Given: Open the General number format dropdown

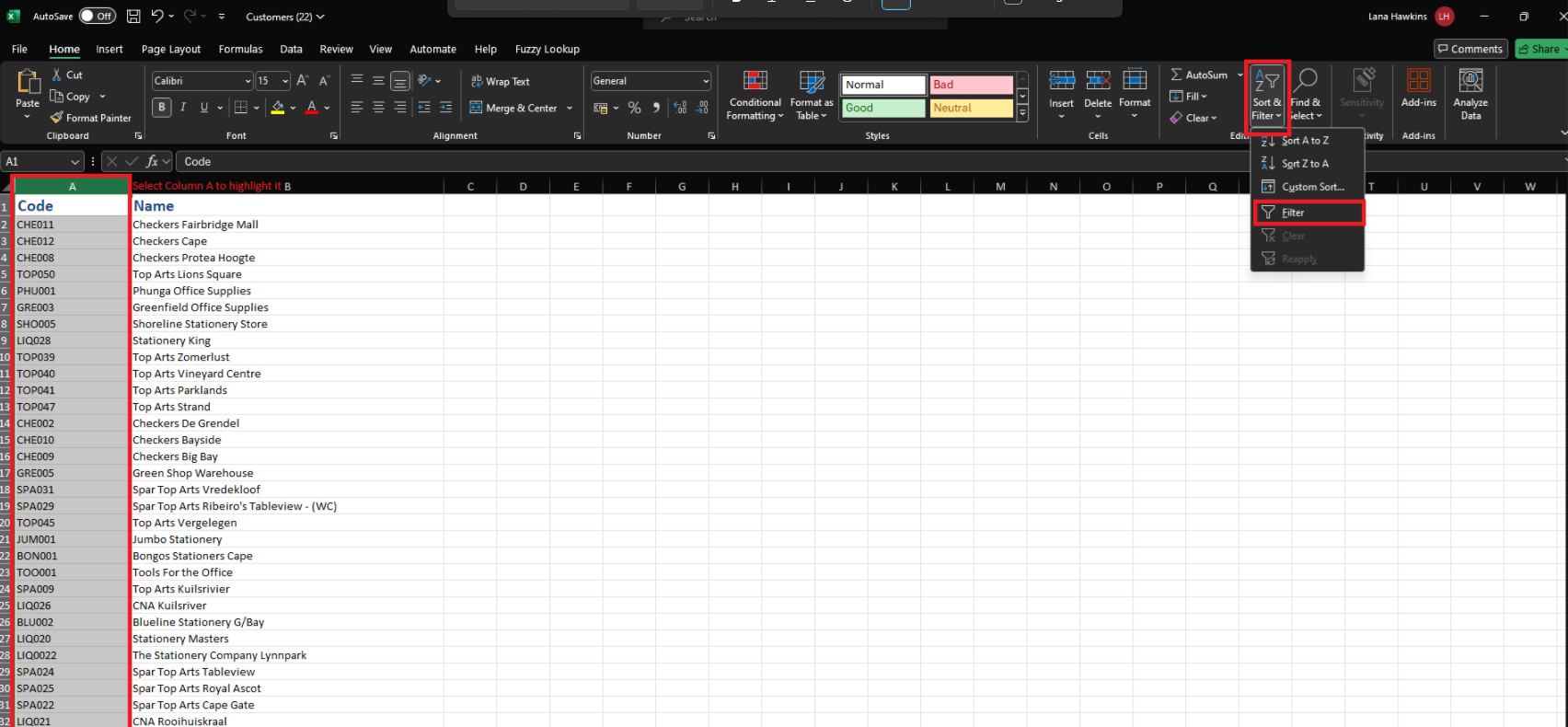Looking at the screenshot, I should tap(706, 81).
